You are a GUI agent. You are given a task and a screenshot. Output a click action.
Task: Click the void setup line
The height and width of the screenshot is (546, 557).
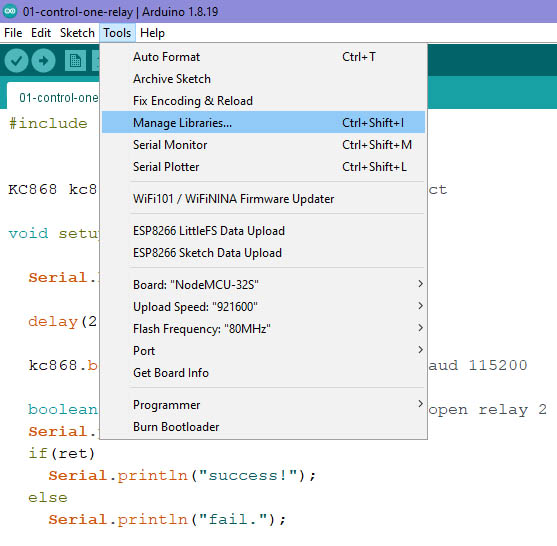tap(54, 233)
